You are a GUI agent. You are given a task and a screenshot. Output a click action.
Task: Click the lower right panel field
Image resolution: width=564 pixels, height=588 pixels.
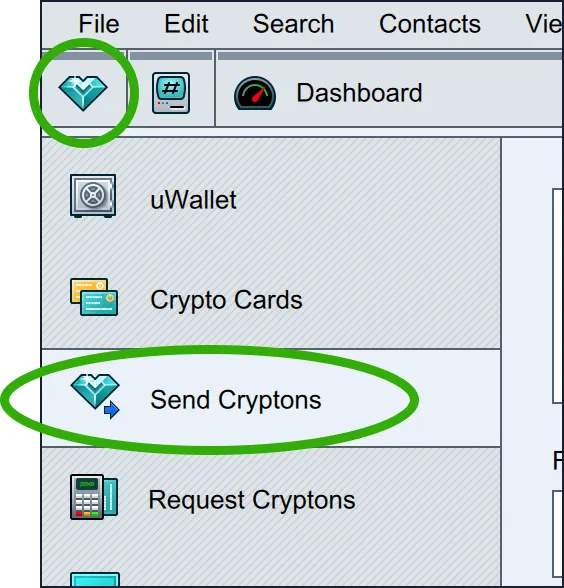point(558,534)
